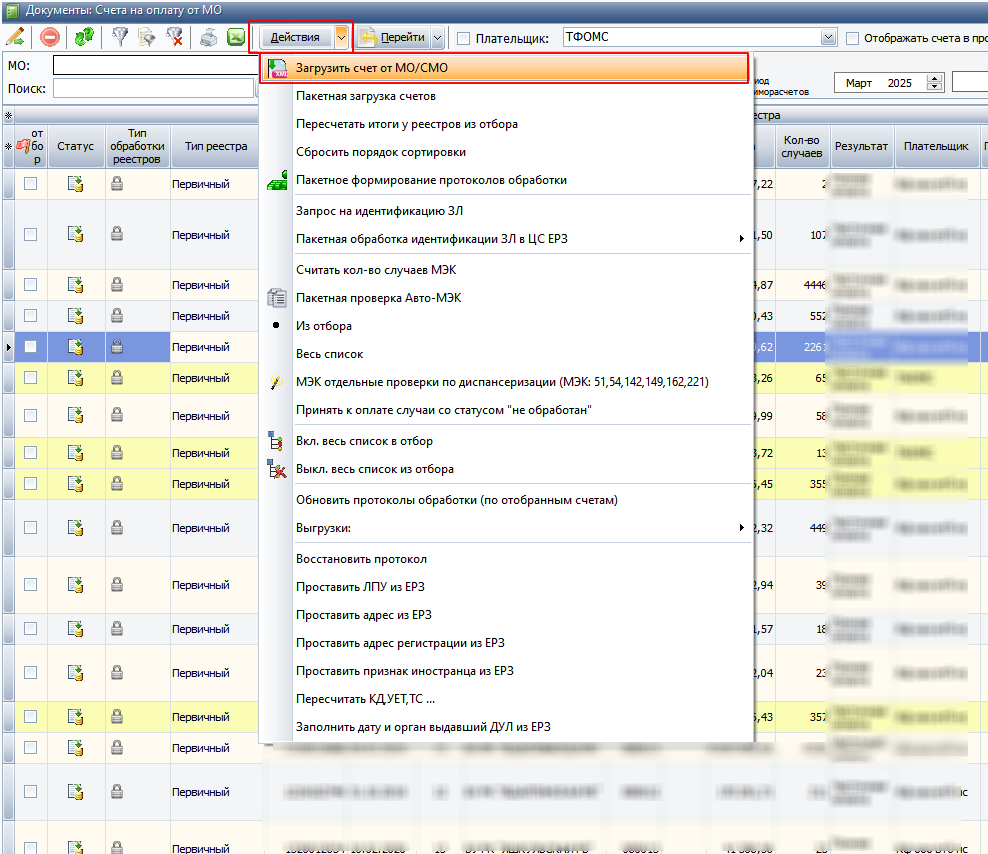Click status icon in row with count 4446
Viewport: 988px width, 854px height.
coord(76,285)
